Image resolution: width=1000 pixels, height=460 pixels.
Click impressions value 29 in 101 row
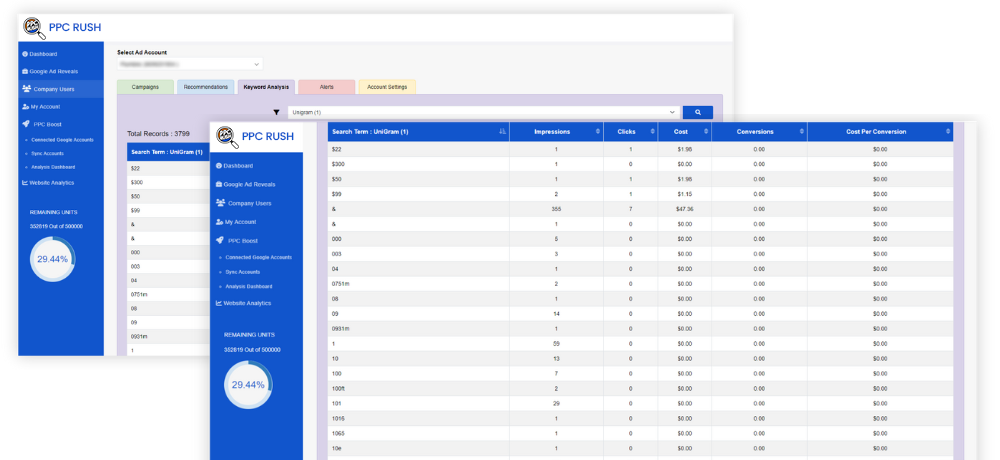click(556, 403)
